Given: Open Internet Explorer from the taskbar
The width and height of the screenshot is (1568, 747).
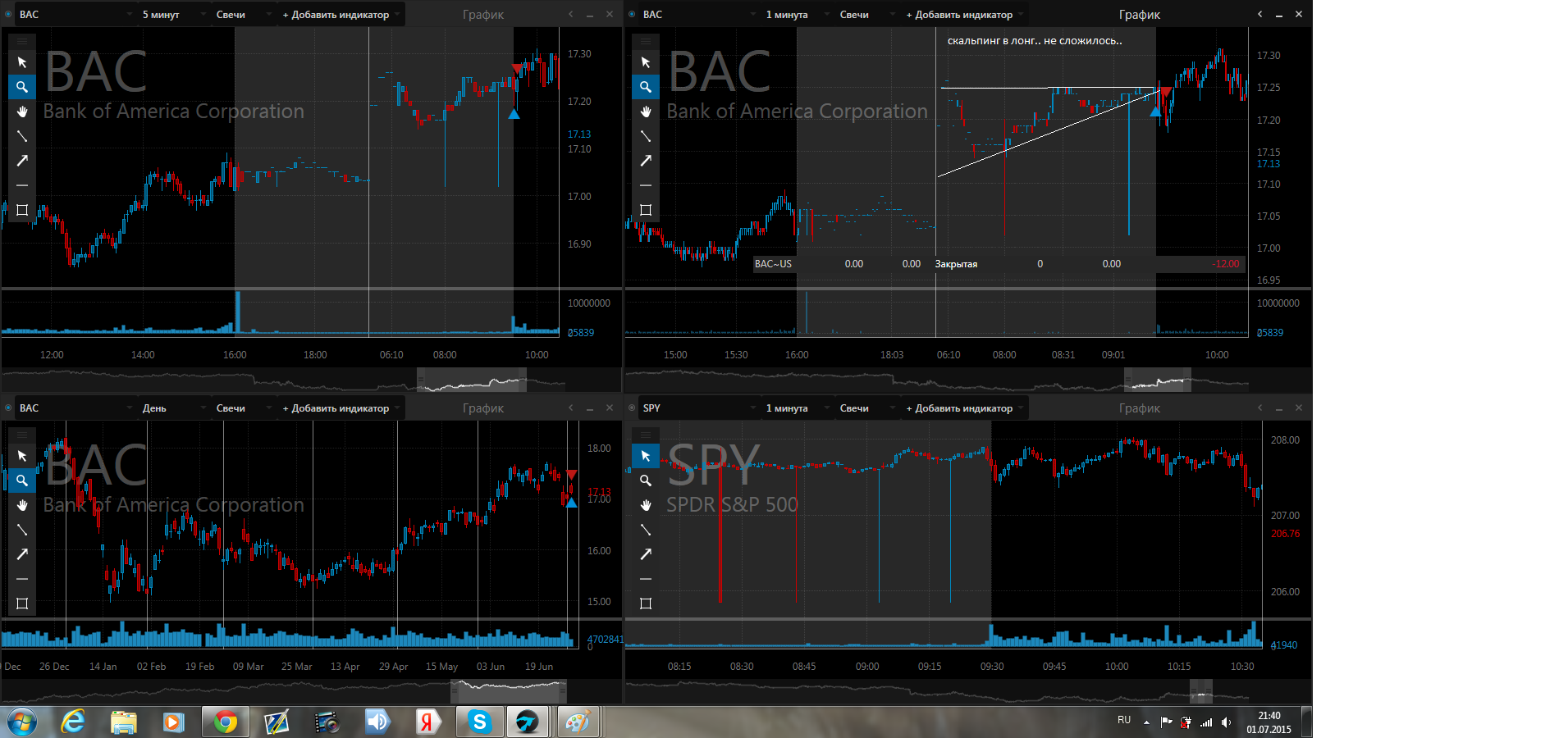Looking at the screenshot, I should pos(73,722).
